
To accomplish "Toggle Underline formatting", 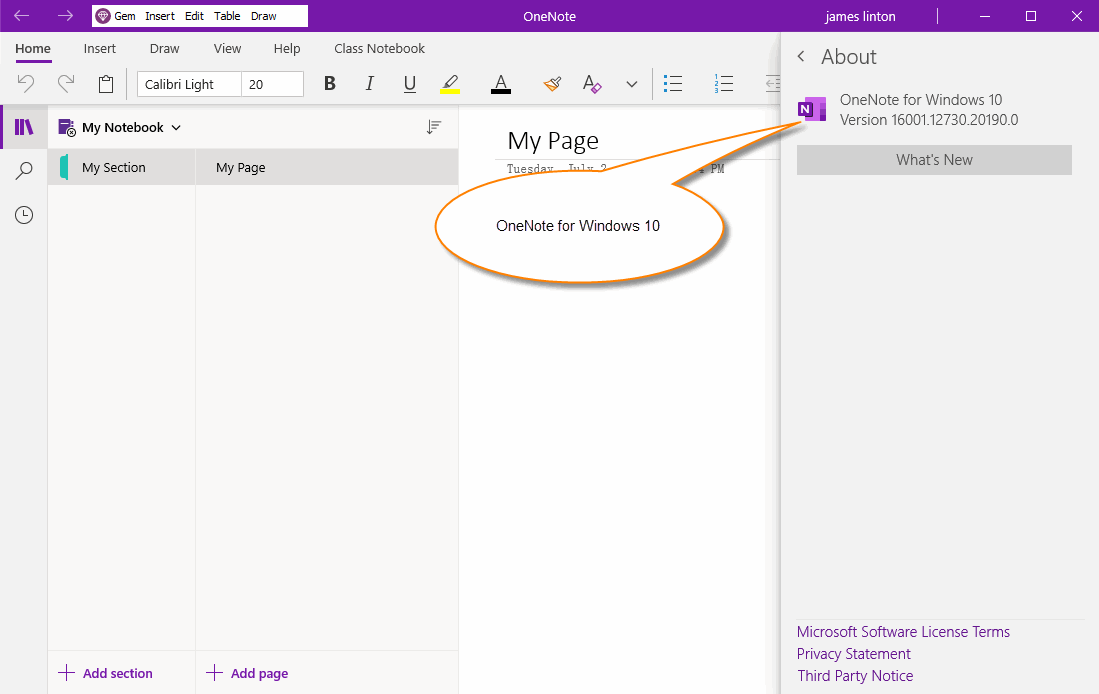I will (409, 84).
